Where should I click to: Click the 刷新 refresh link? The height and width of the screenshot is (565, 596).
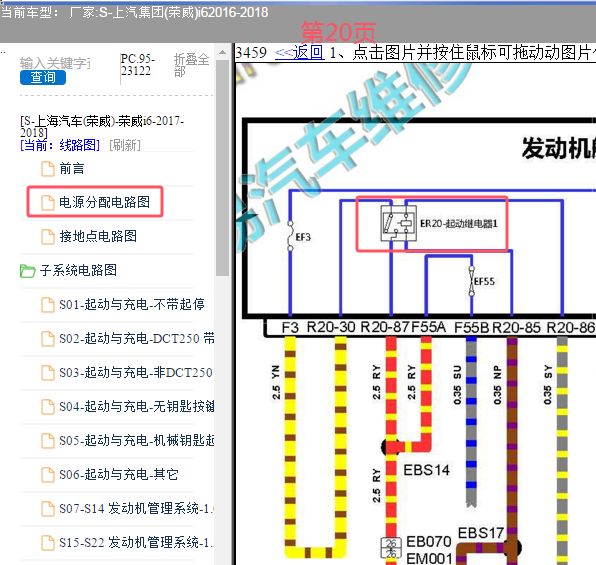pos(125,145)
